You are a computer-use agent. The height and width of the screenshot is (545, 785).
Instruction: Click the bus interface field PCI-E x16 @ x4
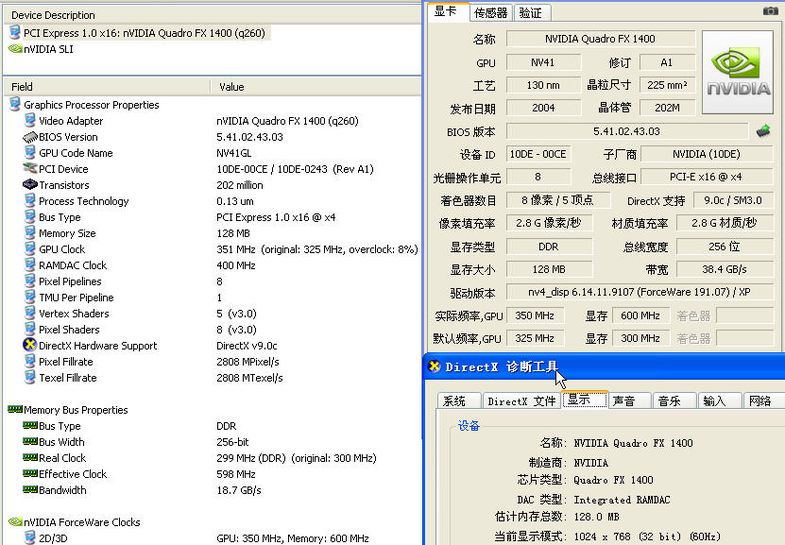706,177
